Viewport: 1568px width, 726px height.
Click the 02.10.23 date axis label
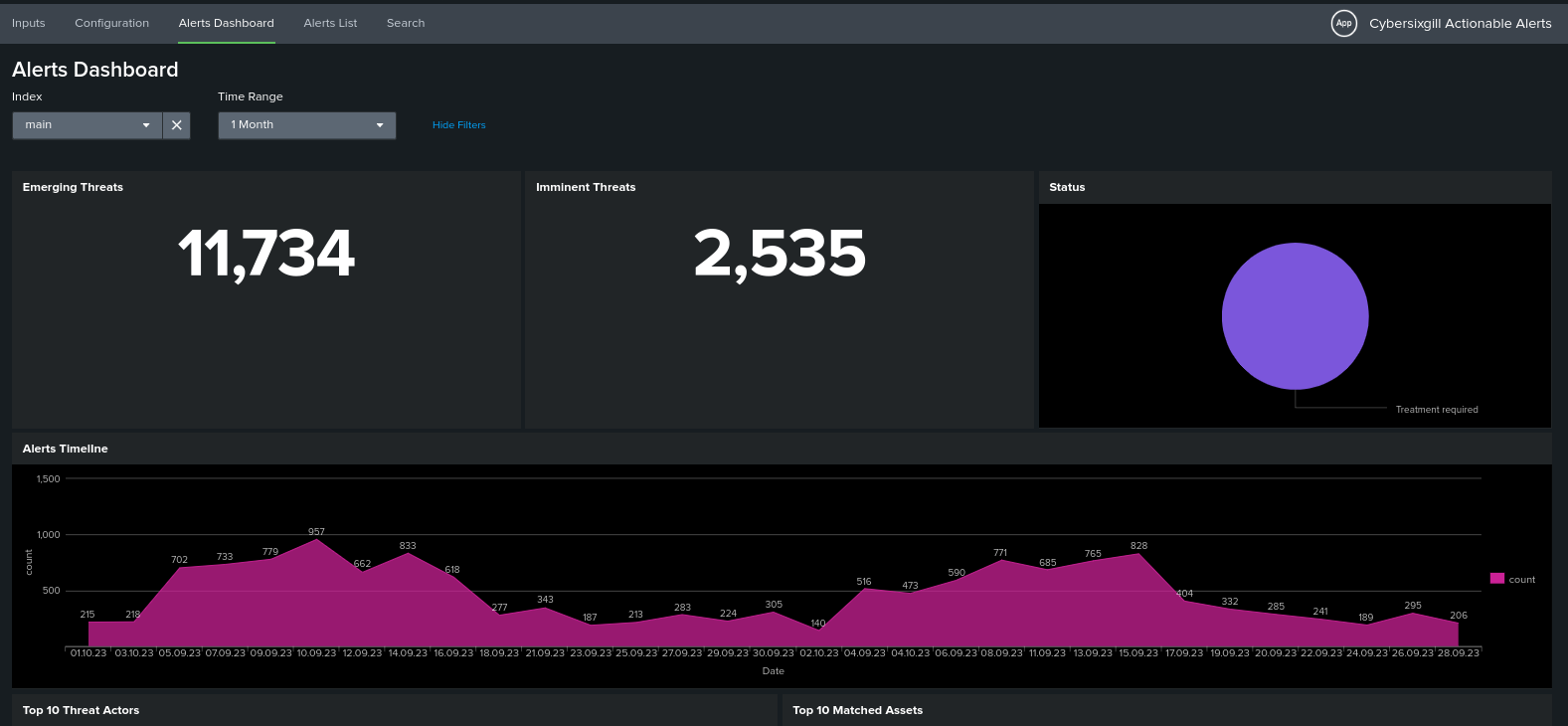pos(819,653)
